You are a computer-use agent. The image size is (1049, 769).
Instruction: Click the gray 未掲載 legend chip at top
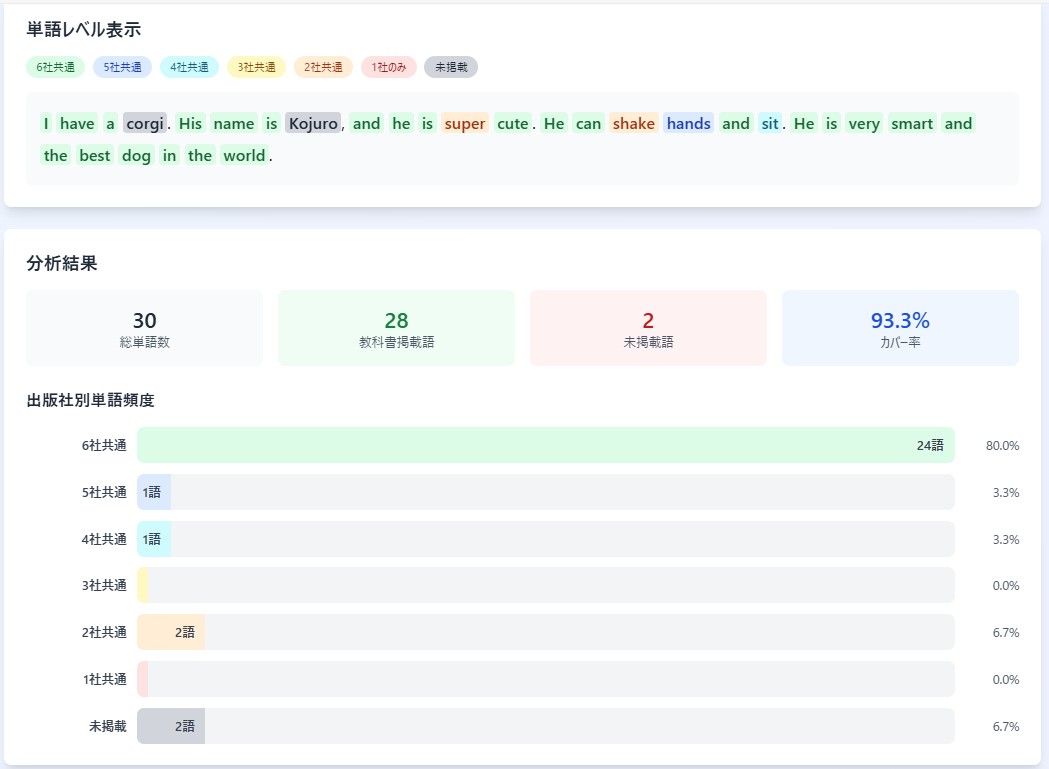pos(451,67)
